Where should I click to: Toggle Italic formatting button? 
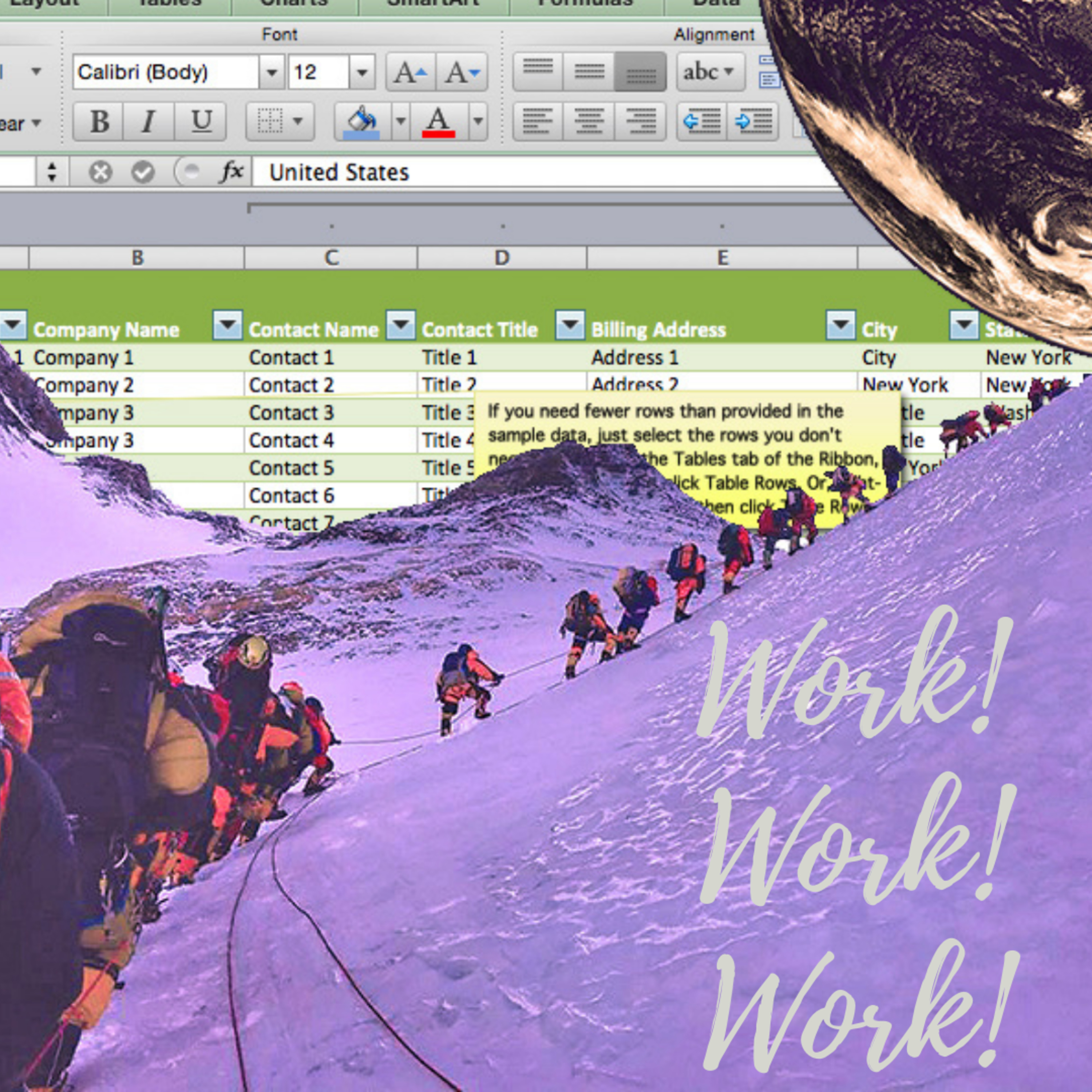point(149,122)
